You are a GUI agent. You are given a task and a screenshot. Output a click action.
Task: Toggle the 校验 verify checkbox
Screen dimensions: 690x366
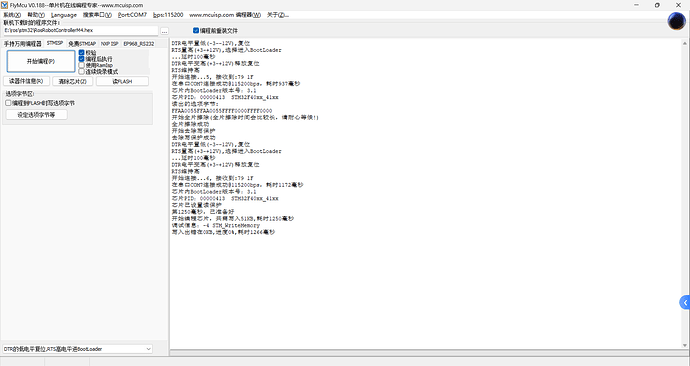point(81,53)
